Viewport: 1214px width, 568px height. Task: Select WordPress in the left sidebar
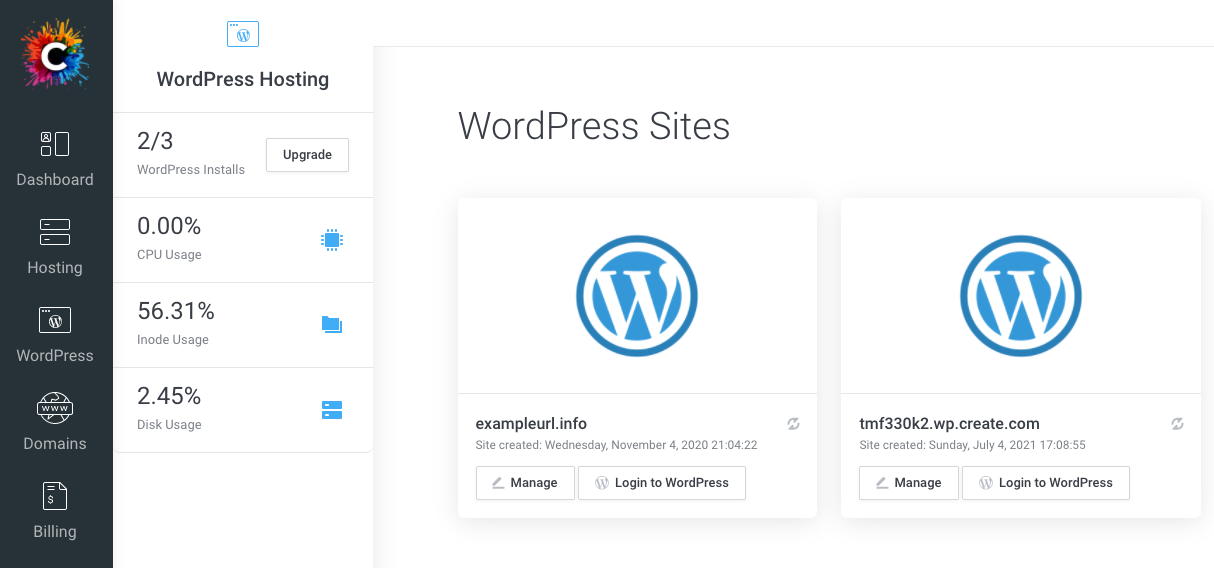[x=55, y=334]
